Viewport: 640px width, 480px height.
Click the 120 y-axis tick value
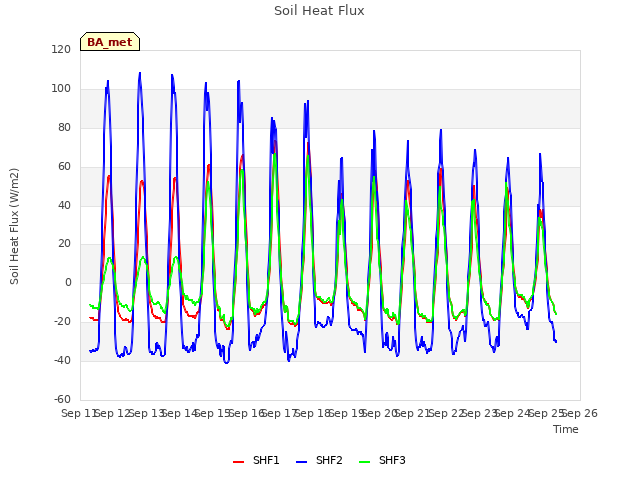coord(61,49)
